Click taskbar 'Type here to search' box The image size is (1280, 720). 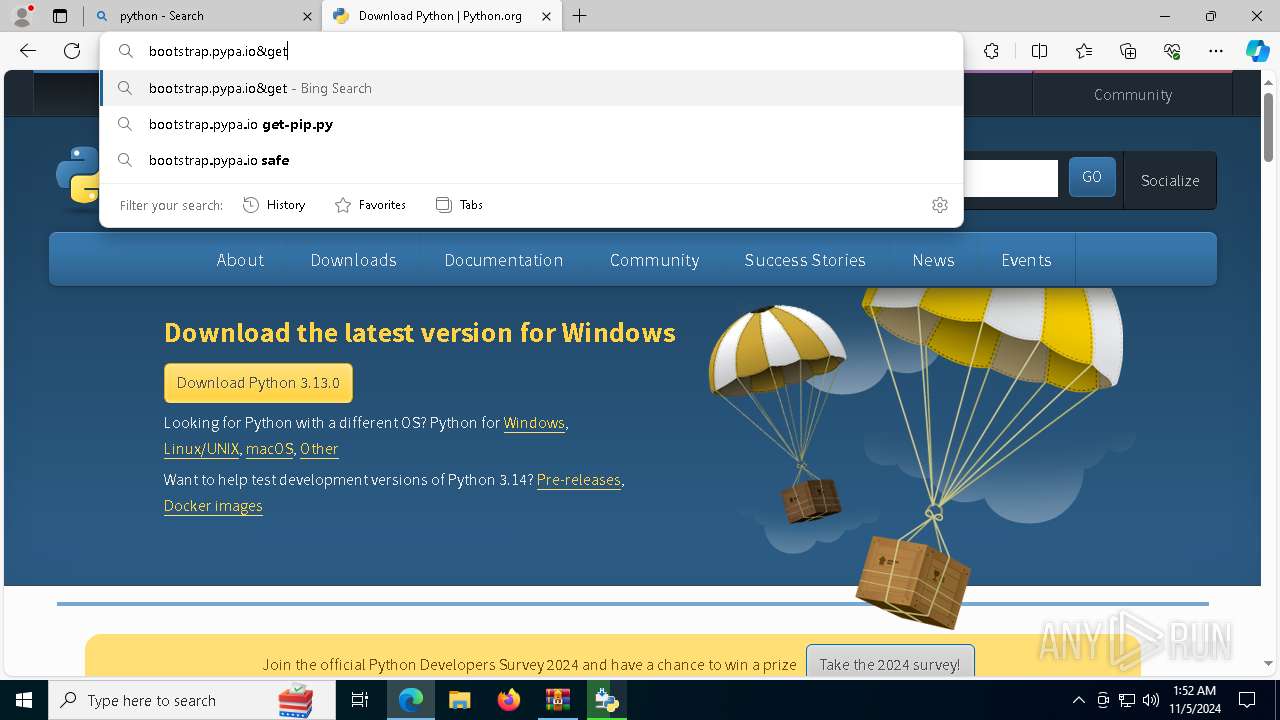(x=192, y=700)
